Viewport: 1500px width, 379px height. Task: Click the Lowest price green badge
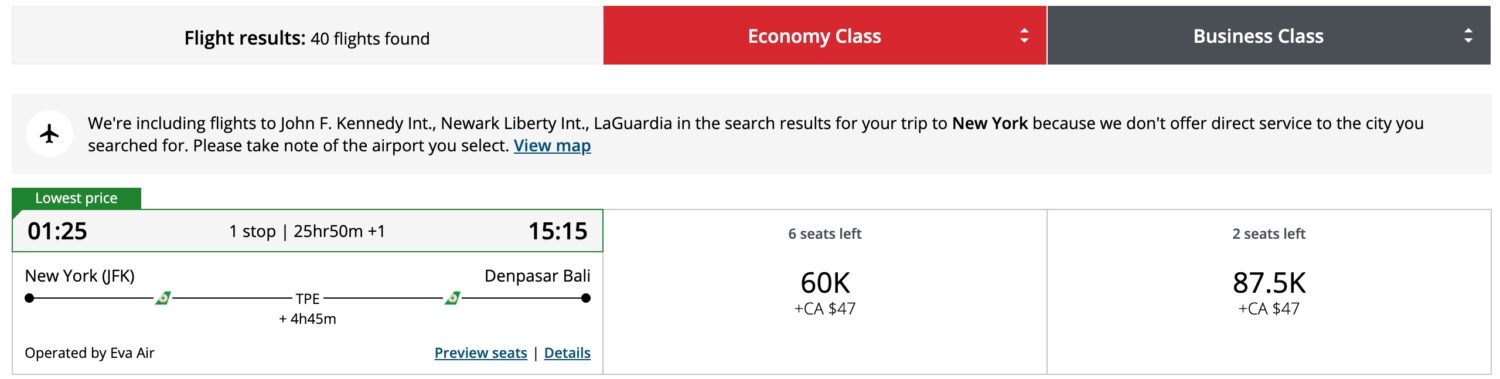pyautogui.click(x=77, y=198)
